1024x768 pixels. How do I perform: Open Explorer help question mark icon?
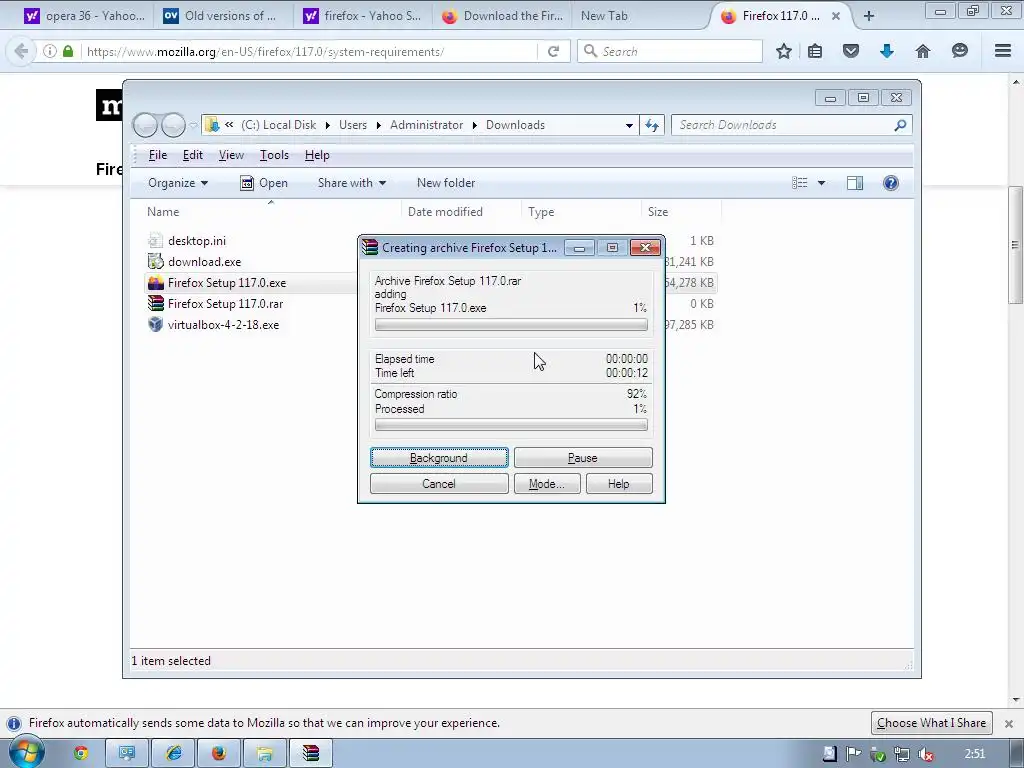(x=891, y=183)
